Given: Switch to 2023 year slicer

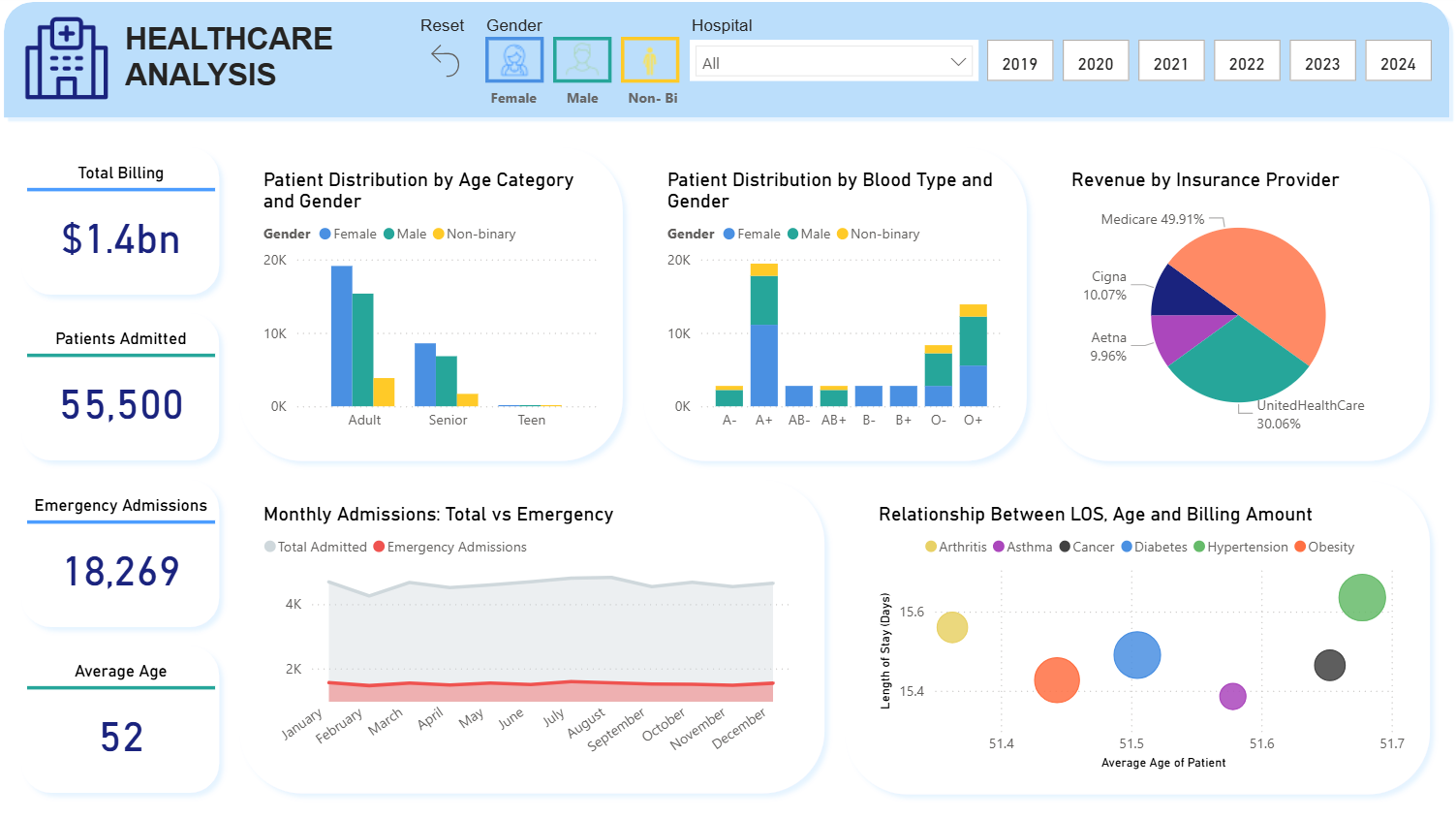Looking at the screenshot, I should pyautogui.click(x=1321, y=63).
